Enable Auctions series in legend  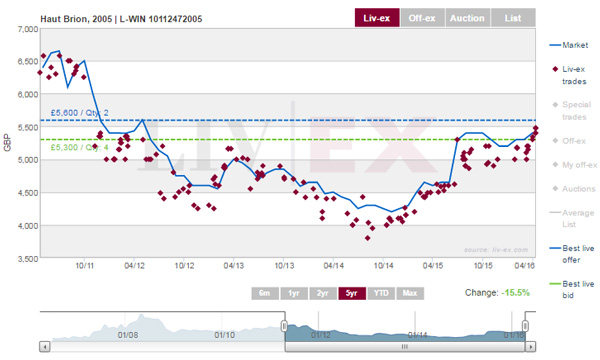pos(574,189)
